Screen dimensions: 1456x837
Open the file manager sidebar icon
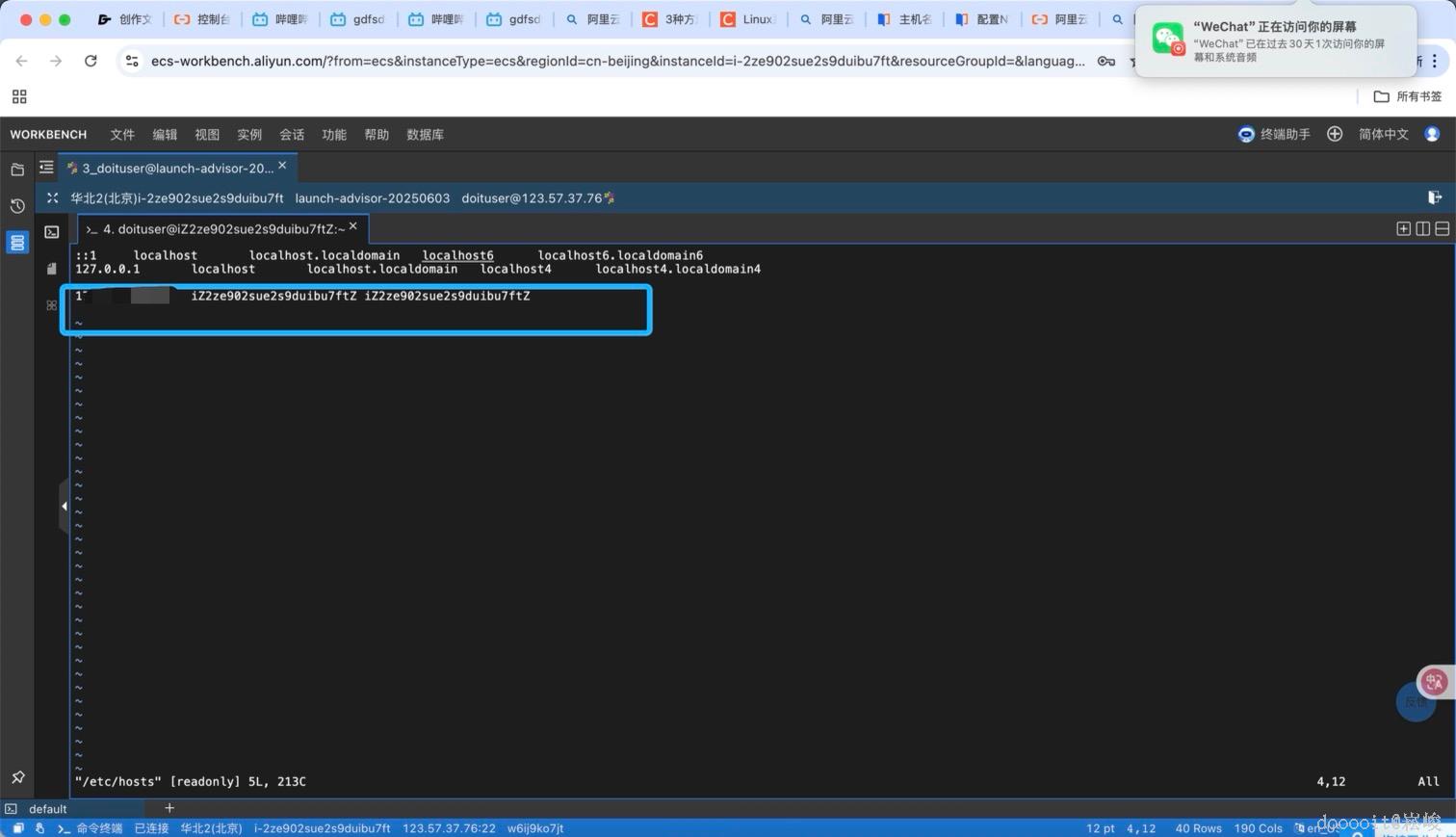coord(17,170)
